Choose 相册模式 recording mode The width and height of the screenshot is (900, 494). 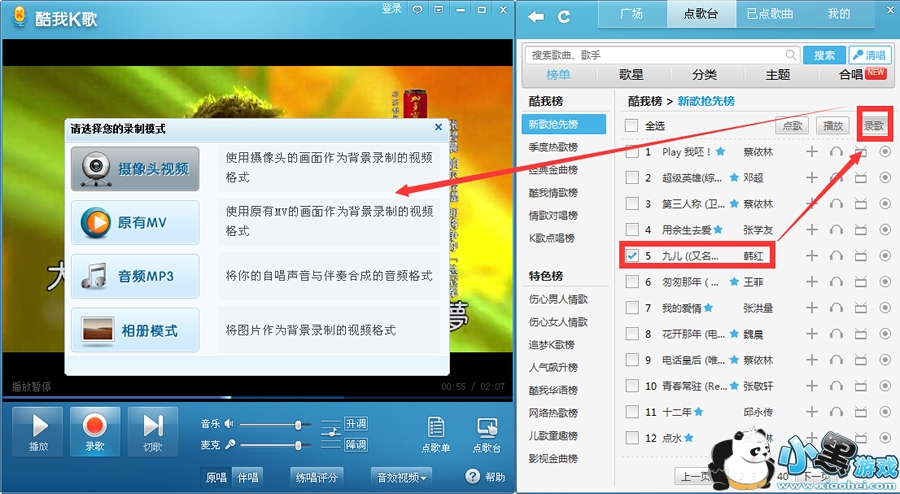(135, 330)
